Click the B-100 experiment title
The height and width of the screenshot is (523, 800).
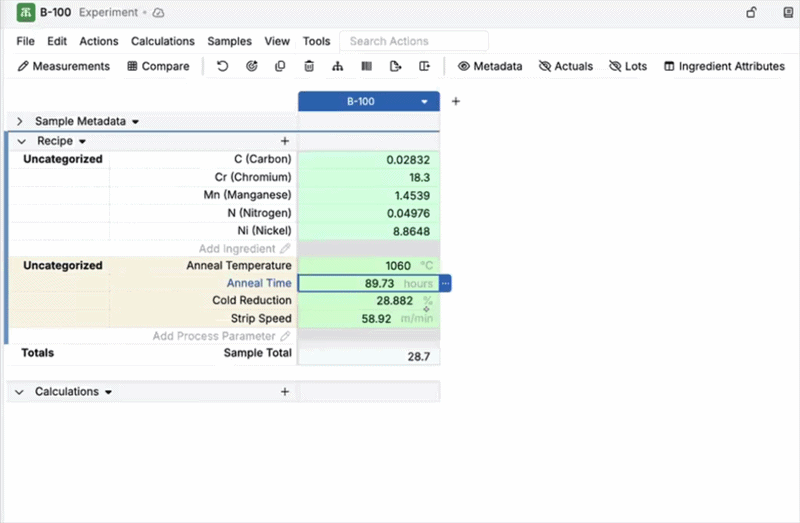point(56,12)
